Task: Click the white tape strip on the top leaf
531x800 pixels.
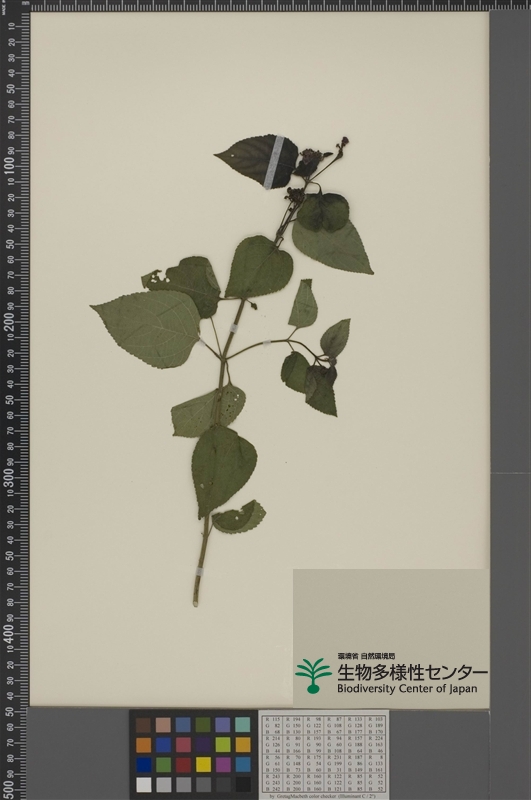Action: tap(274, 162)
